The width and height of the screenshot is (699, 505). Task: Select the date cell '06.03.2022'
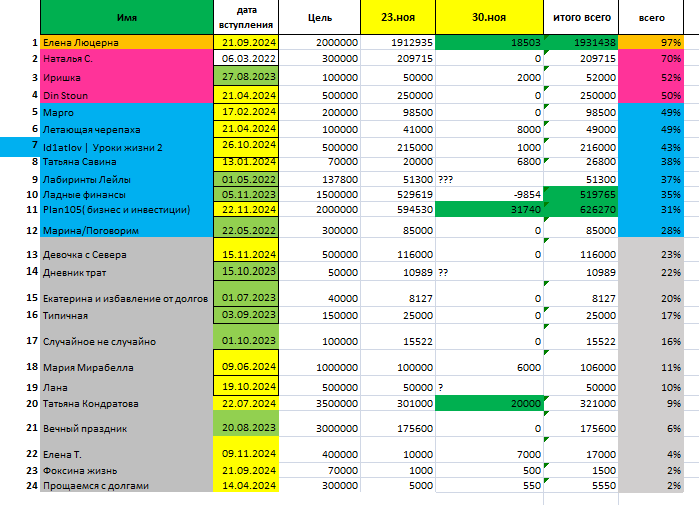[246, 58]
